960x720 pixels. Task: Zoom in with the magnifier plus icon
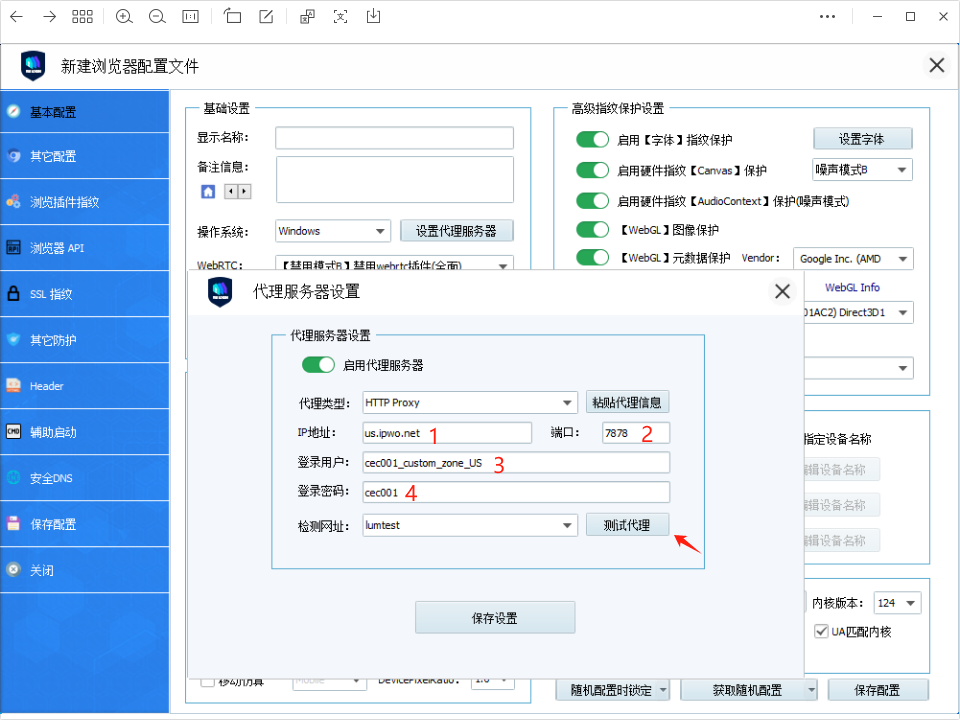click(x=124, y=17)
